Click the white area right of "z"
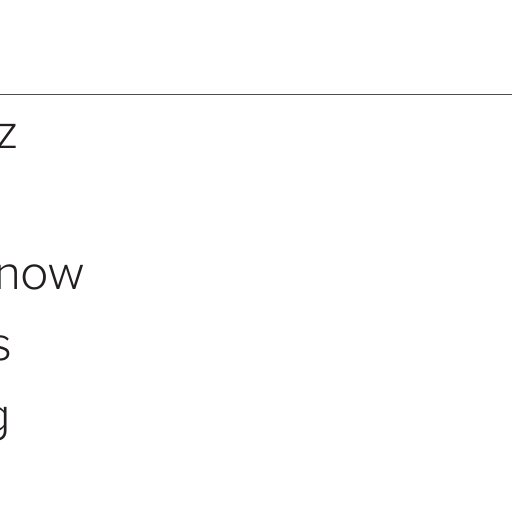This screenshot has width=512, height=512. pyautogui.click(x=263, y=135)
